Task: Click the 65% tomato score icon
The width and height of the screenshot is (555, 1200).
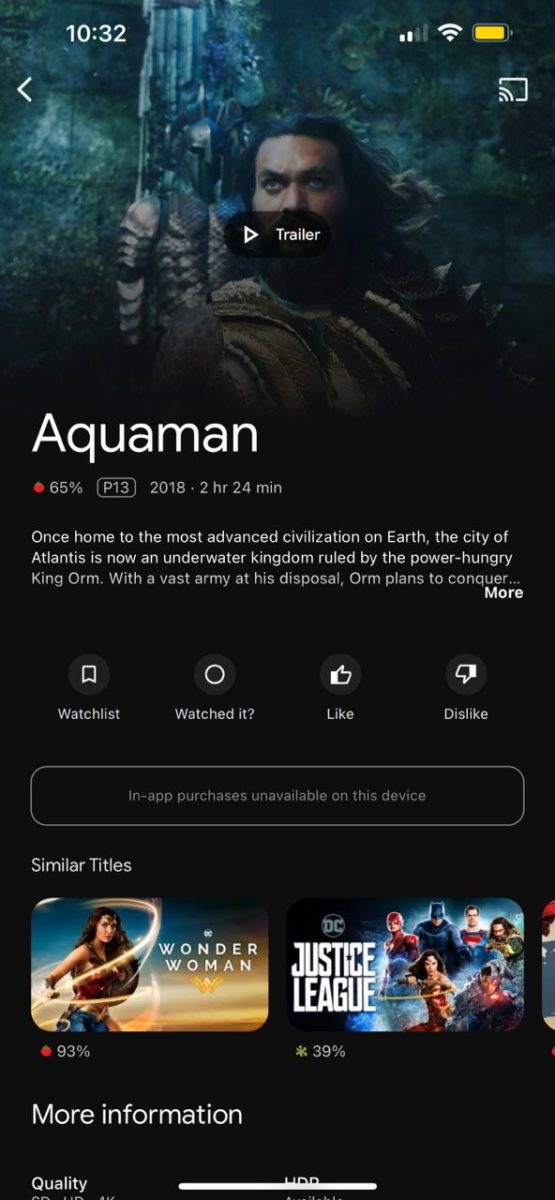Action: 38,488
